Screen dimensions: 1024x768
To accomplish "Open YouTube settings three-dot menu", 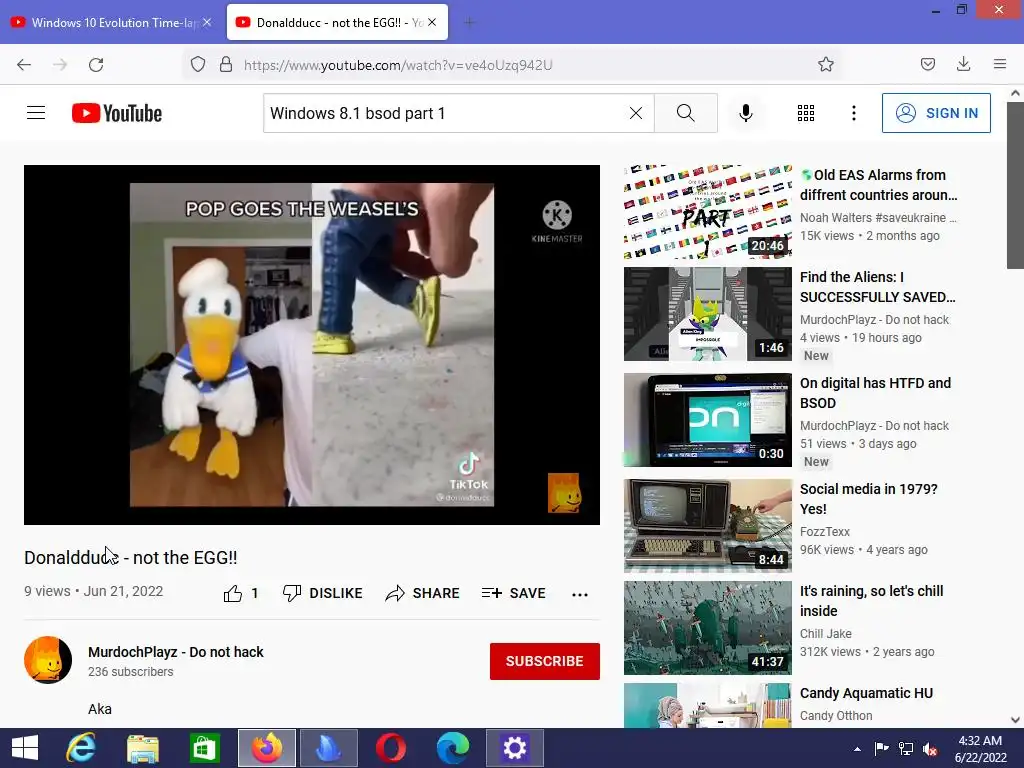I will [x=854, y=113].
